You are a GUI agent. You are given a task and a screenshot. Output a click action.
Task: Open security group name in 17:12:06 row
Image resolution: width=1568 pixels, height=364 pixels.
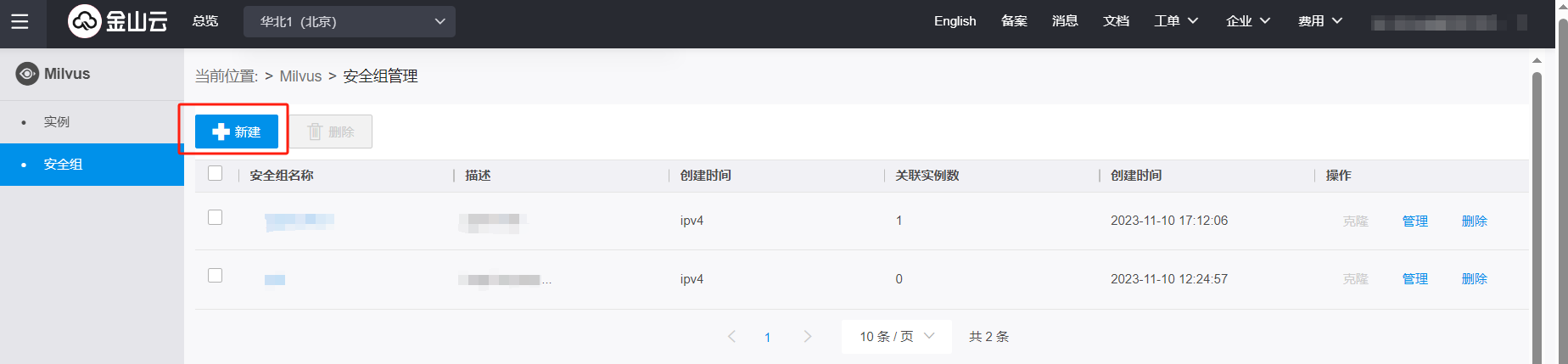pyautogui.click(x=300, y=221)
